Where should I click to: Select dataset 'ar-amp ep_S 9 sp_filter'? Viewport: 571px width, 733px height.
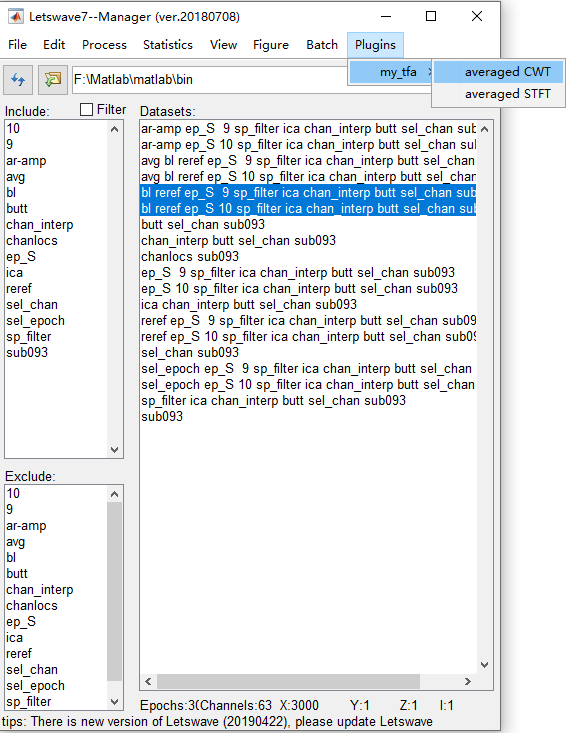click(x=308, y=129)
